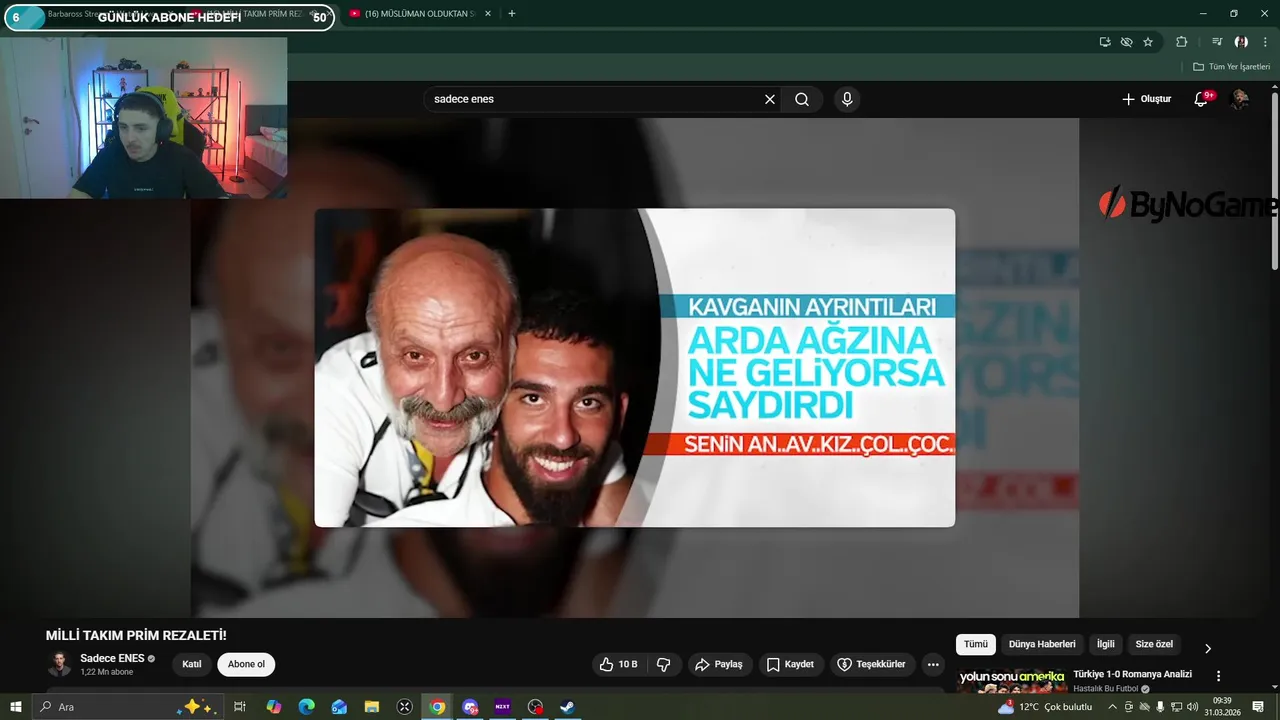Image resolution: width=1280 pixels, height=720 pixels.
Task: Open Chrome extensions puzzle icon
Action: click(x=1182, y=42)
